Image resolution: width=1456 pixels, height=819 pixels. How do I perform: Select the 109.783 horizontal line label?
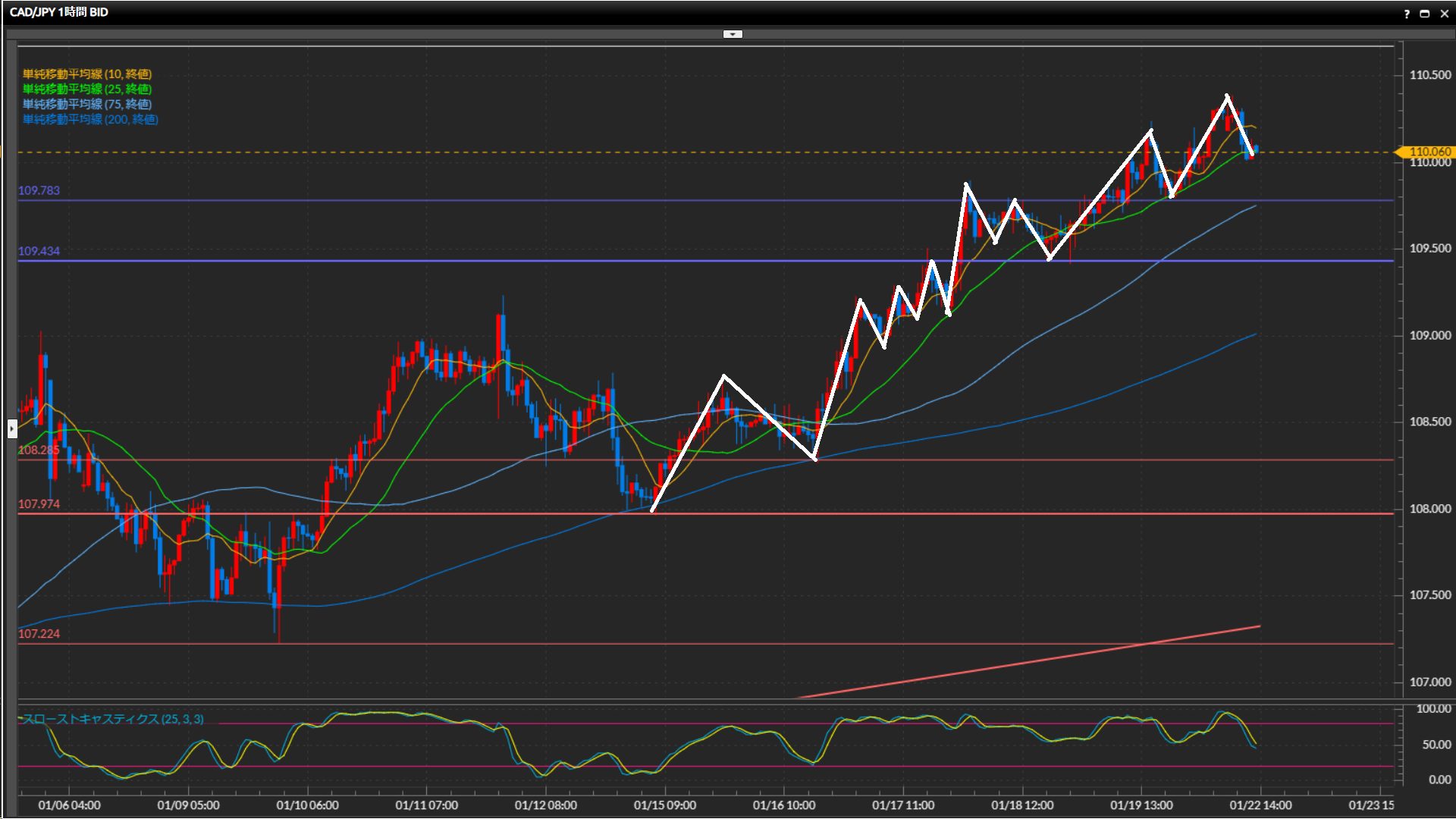click(x=39, y=190)
